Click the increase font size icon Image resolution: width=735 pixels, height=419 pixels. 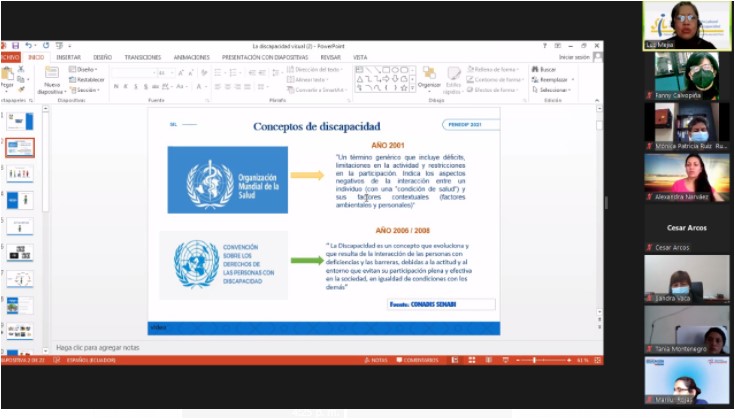[x=181, y=73]
